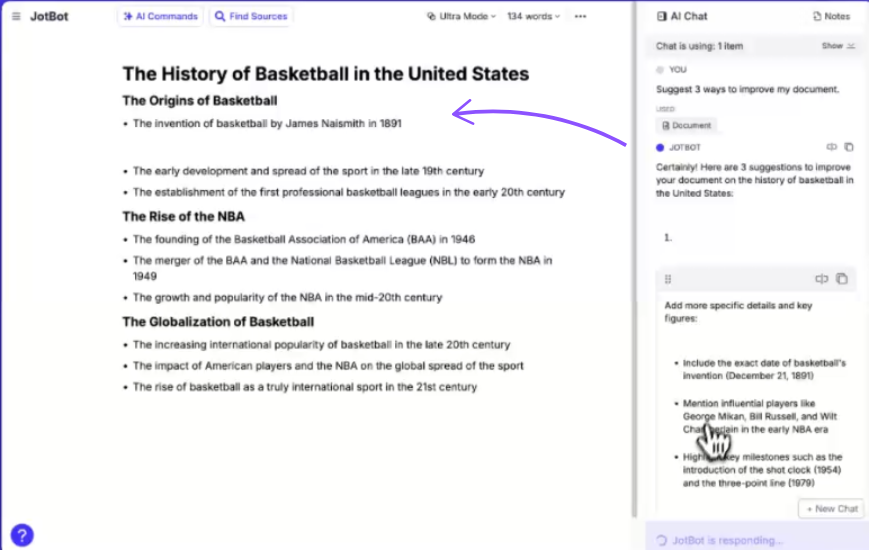Click the bullet about founding of the BAA

click(304, 240)
